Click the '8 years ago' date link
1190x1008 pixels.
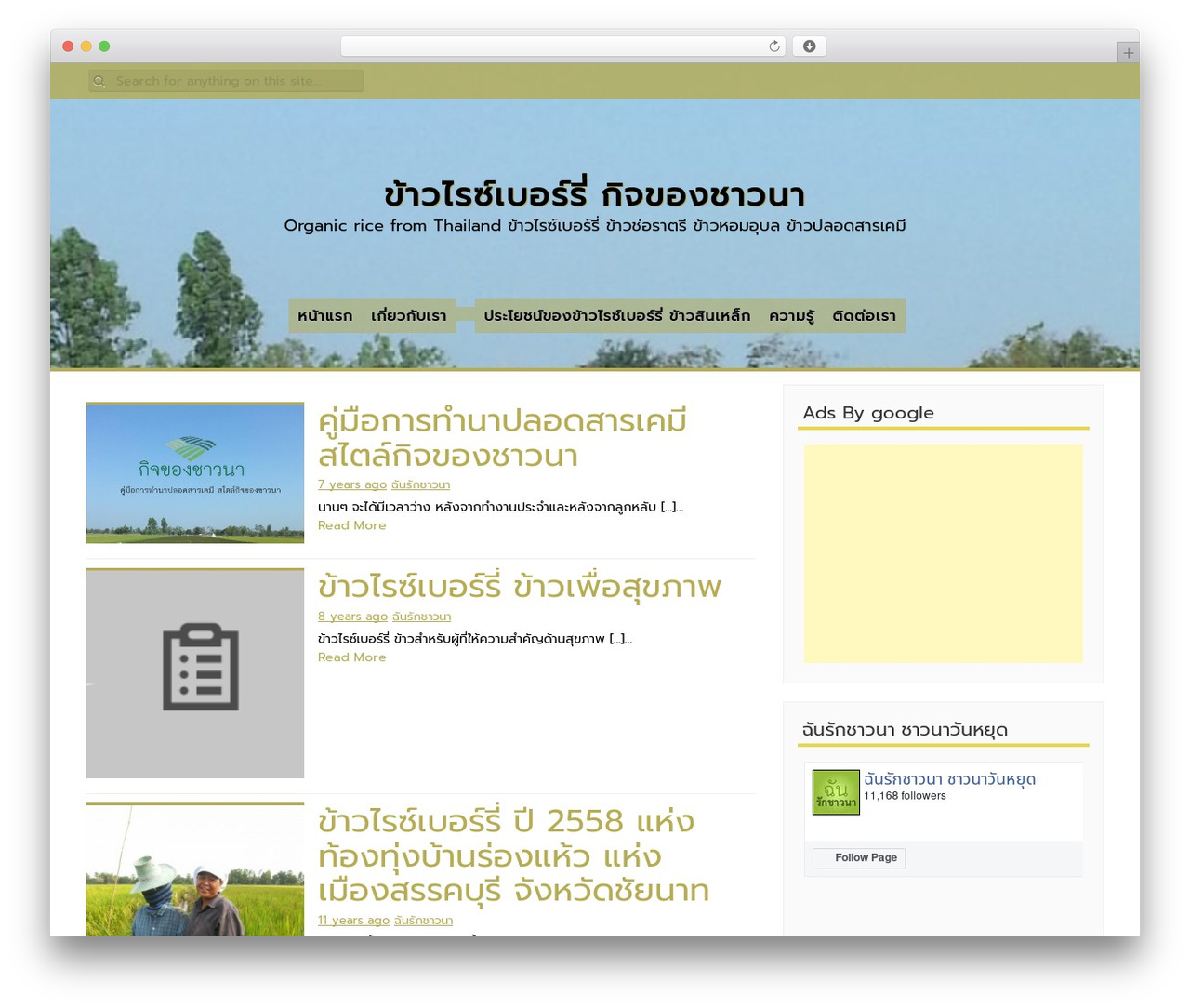(x=352, y=617)
